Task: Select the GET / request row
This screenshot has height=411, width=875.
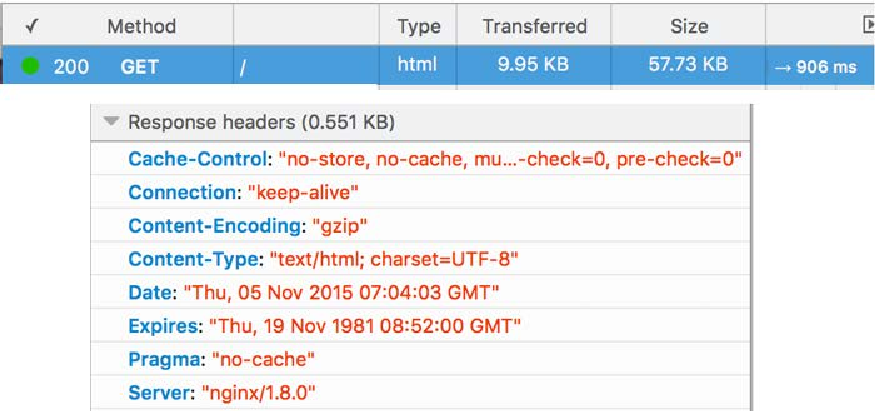Action: point(437,65)
